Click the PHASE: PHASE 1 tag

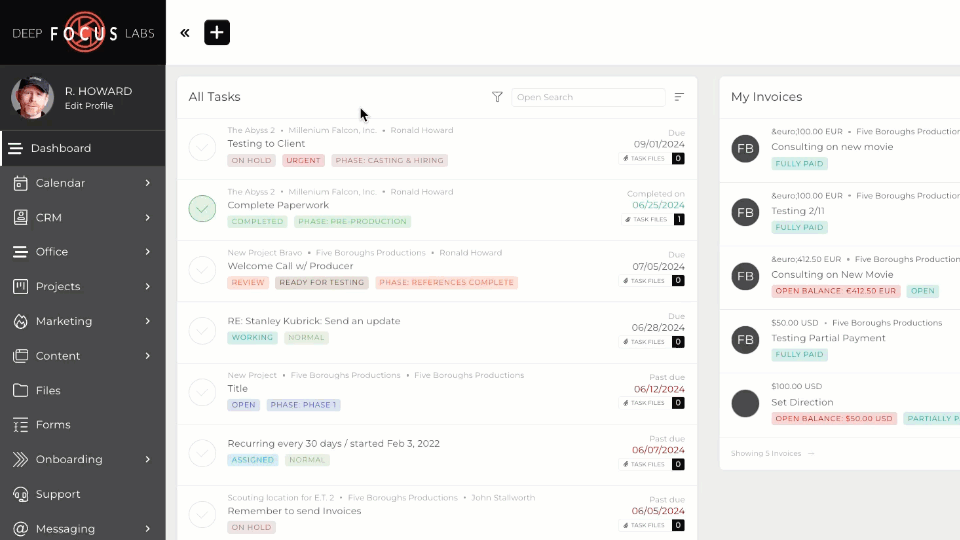(x=303, y=405)
